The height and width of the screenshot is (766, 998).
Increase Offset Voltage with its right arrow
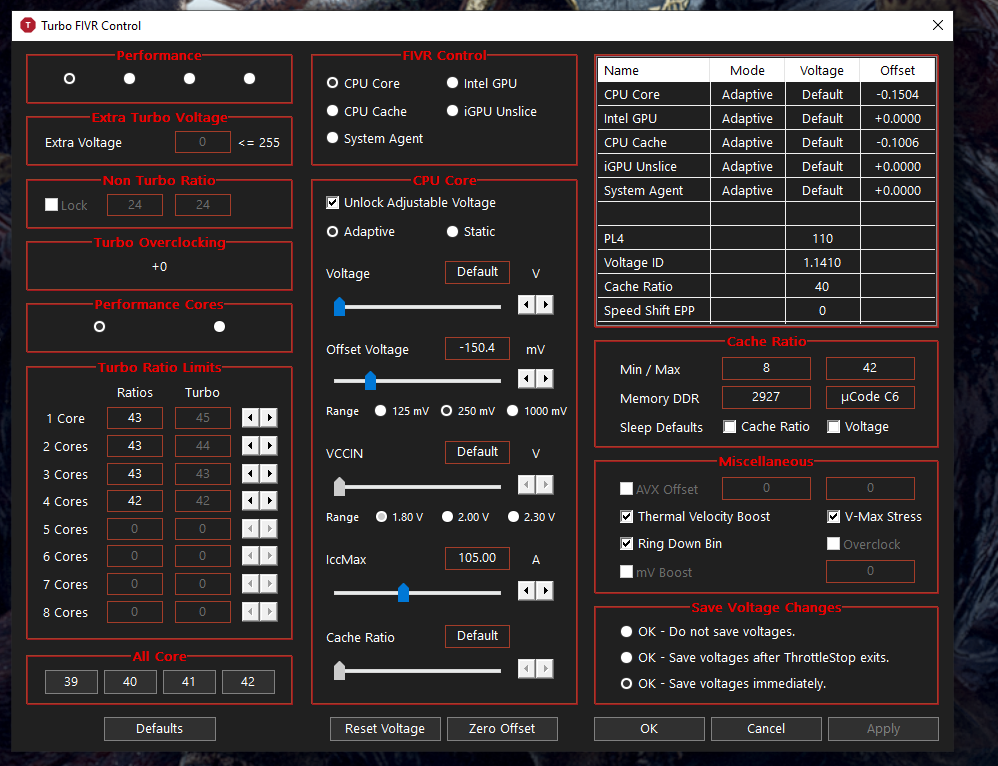545,379
